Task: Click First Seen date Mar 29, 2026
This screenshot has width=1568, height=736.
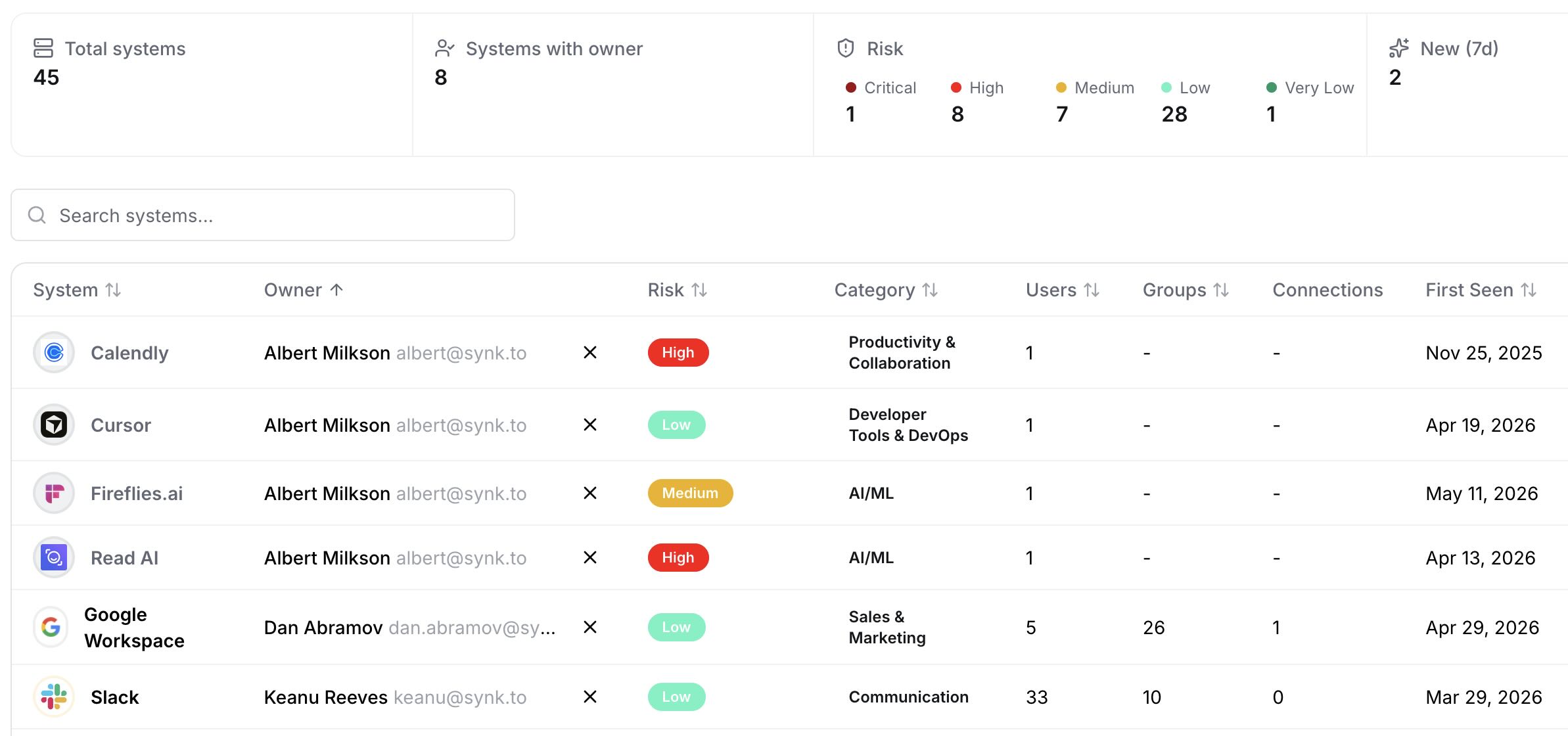Action: pos(1483,697)
